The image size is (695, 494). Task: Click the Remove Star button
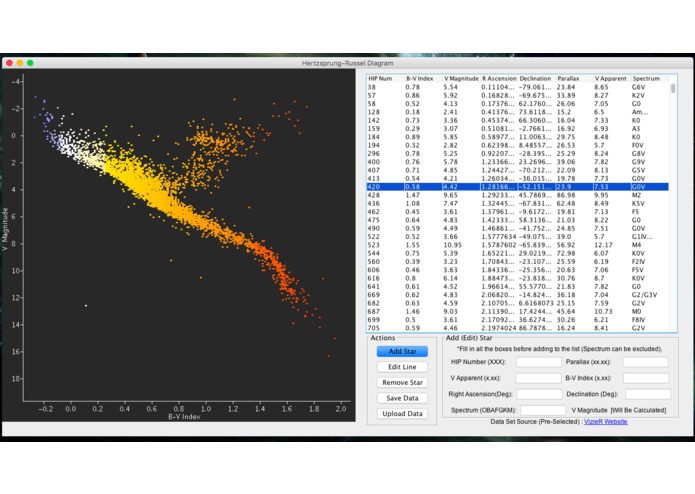coord(402,382)
